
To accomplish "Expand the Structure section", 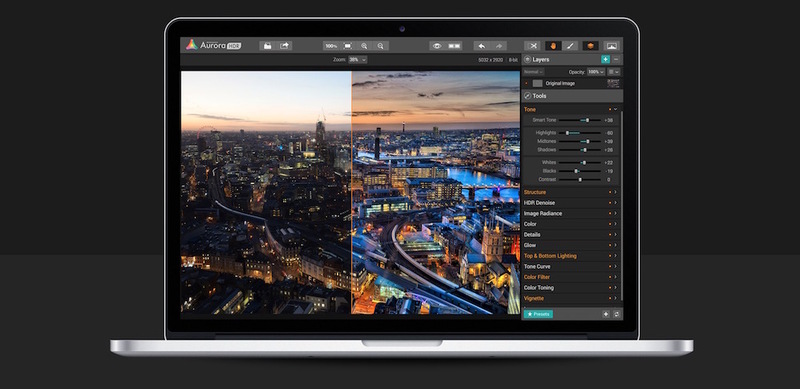I will coord(615,192).
